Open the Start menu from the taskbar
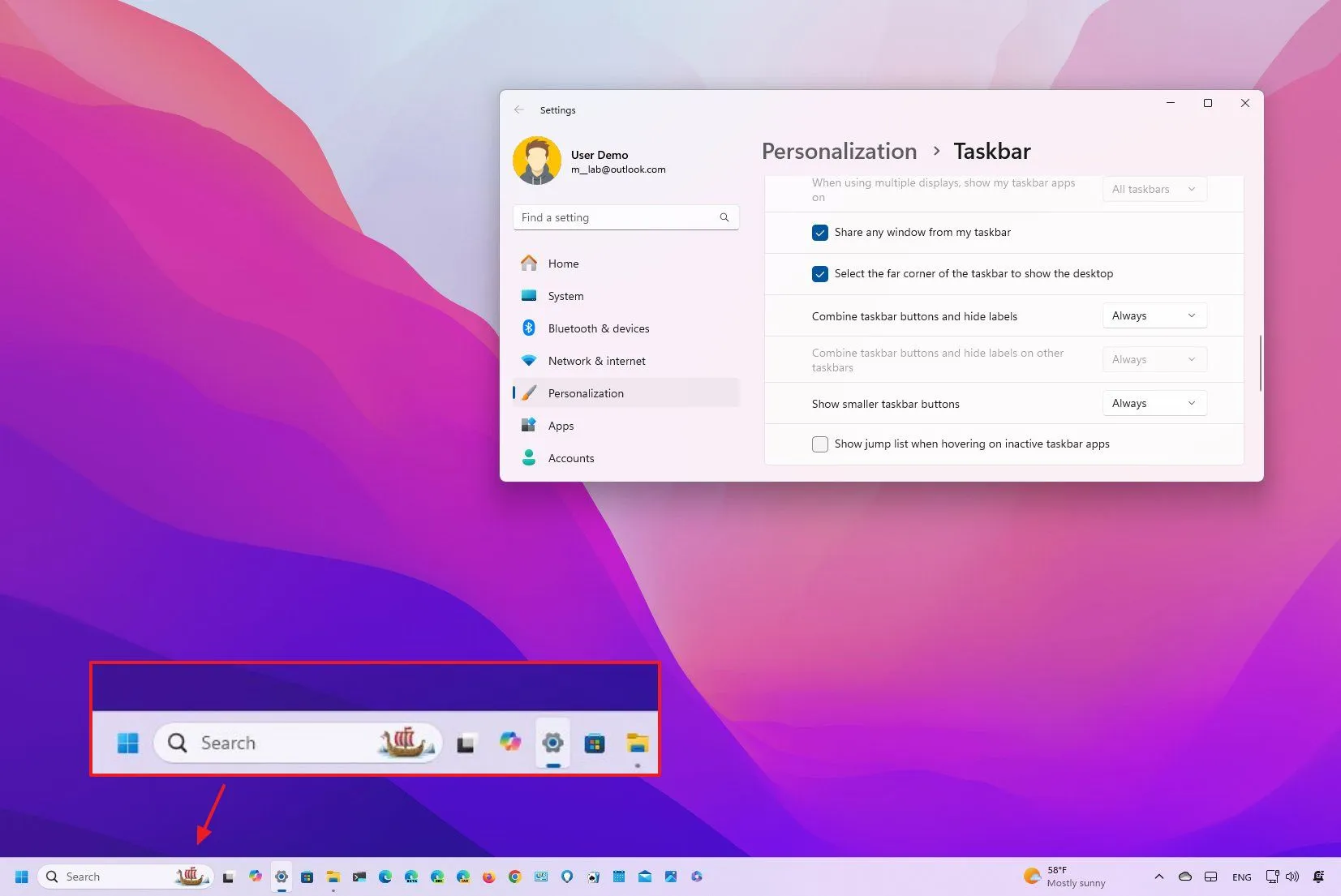This screenshot has height=896, width=1341. [22, 877]
